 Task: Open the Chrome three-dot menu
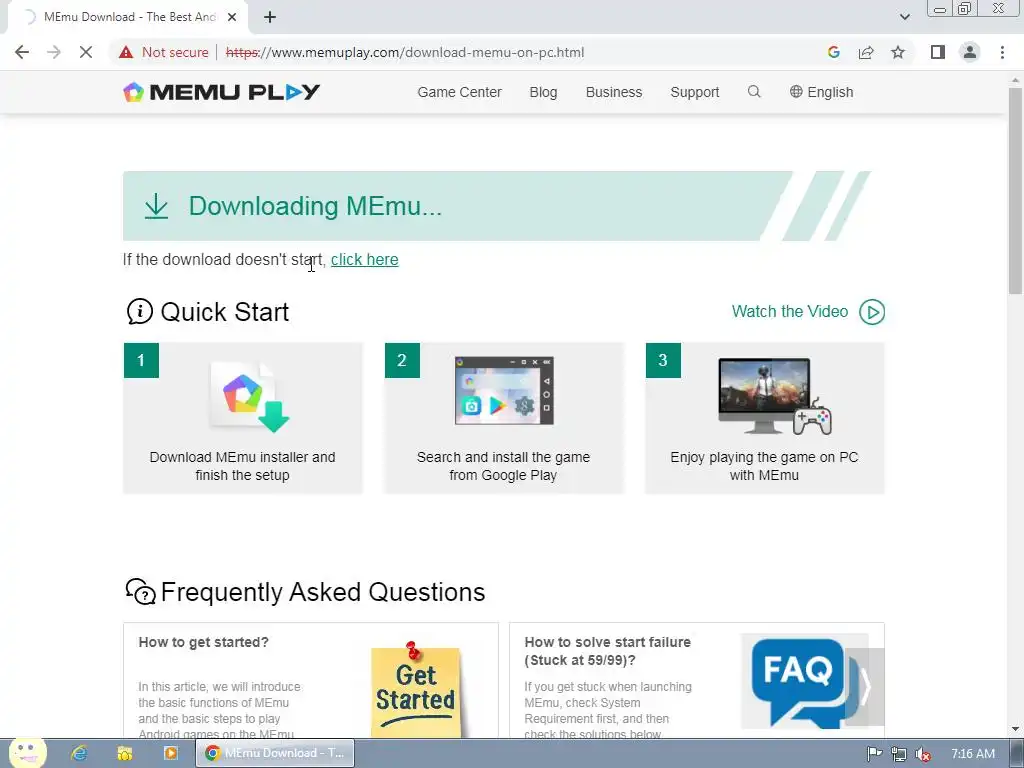1002,52
